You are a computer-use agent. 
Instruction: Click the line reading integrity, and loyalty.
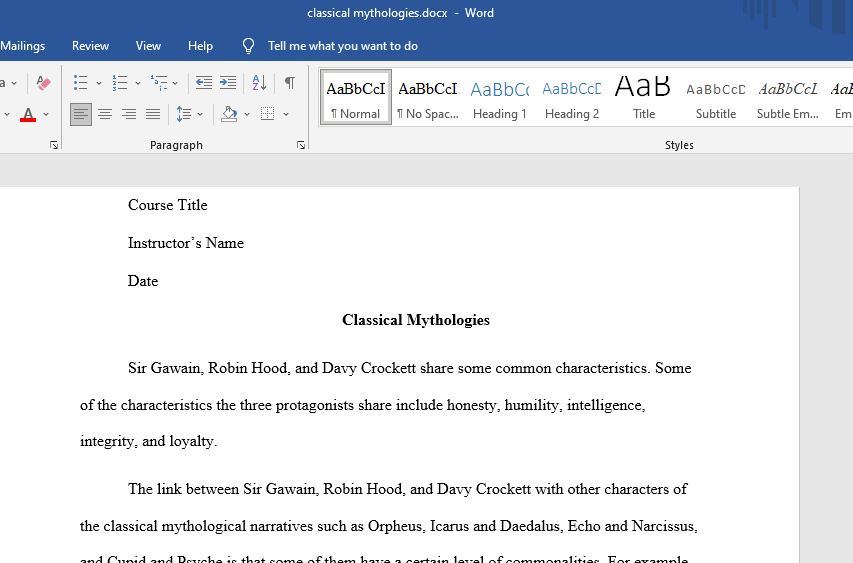149,441
